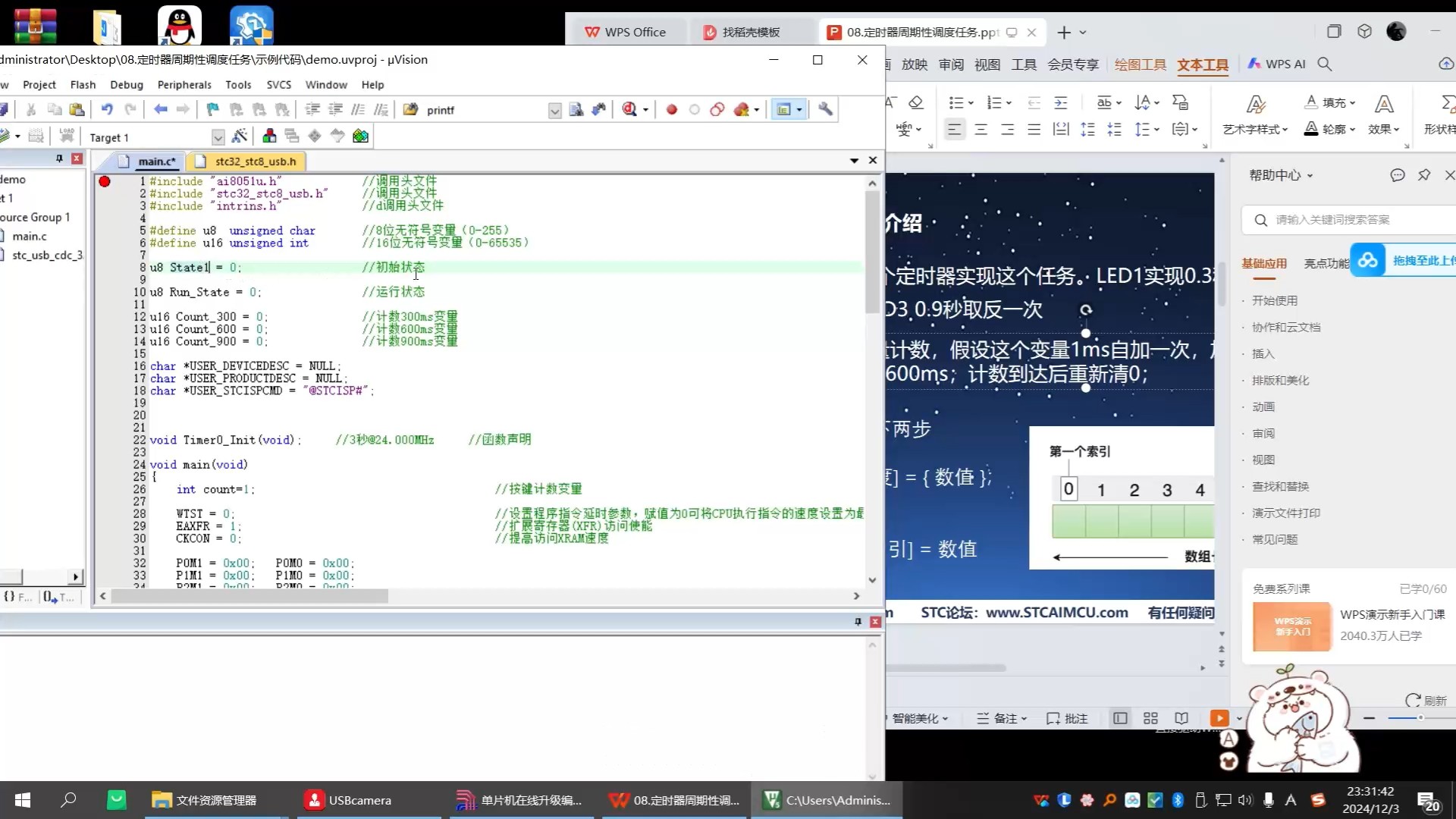
Task: Toggle breakpoint marker on code line 1
Action: [x=105, y=181]
